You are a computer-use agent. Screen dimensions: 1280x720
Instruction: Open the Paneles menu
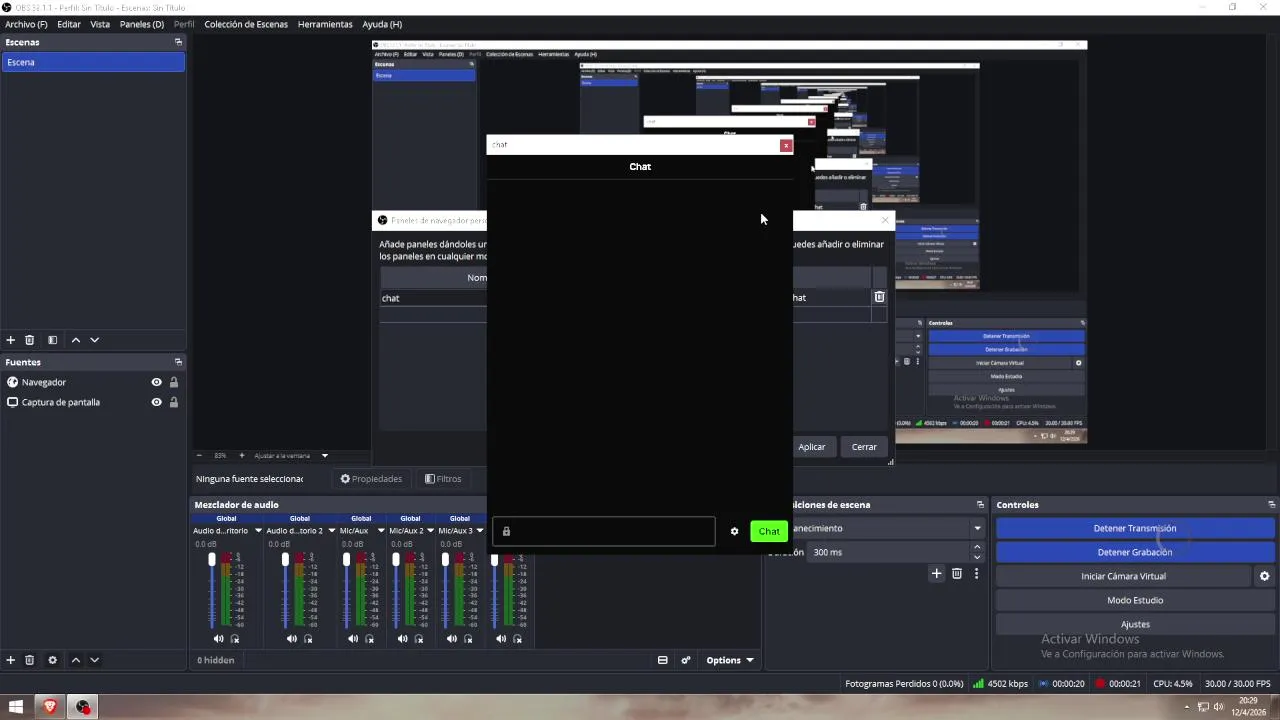click(142, 24)
